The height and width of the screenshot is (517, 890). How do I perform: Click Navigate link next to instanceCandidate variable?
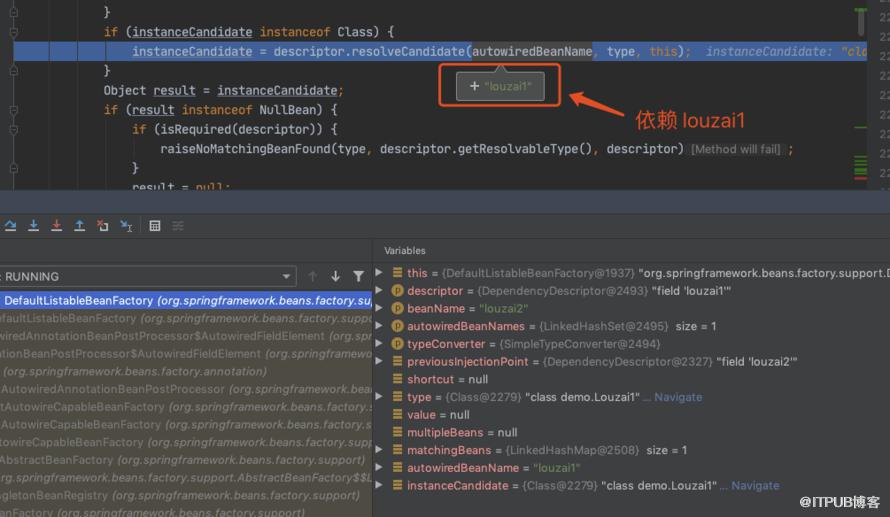point(755,486)
